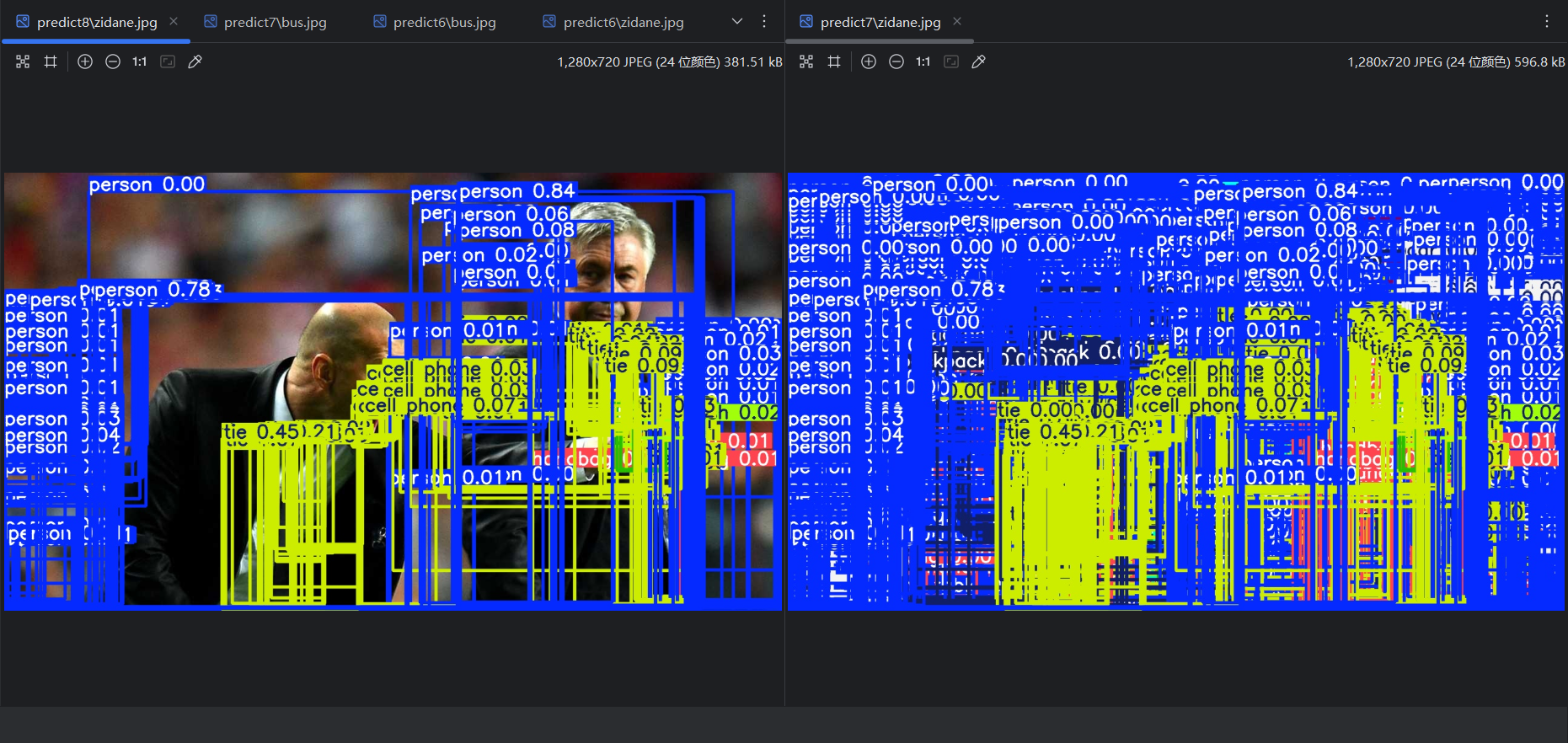1568x743 pixels.
Task: Toggle grid display in right image viewer
Action: (834, 61)
